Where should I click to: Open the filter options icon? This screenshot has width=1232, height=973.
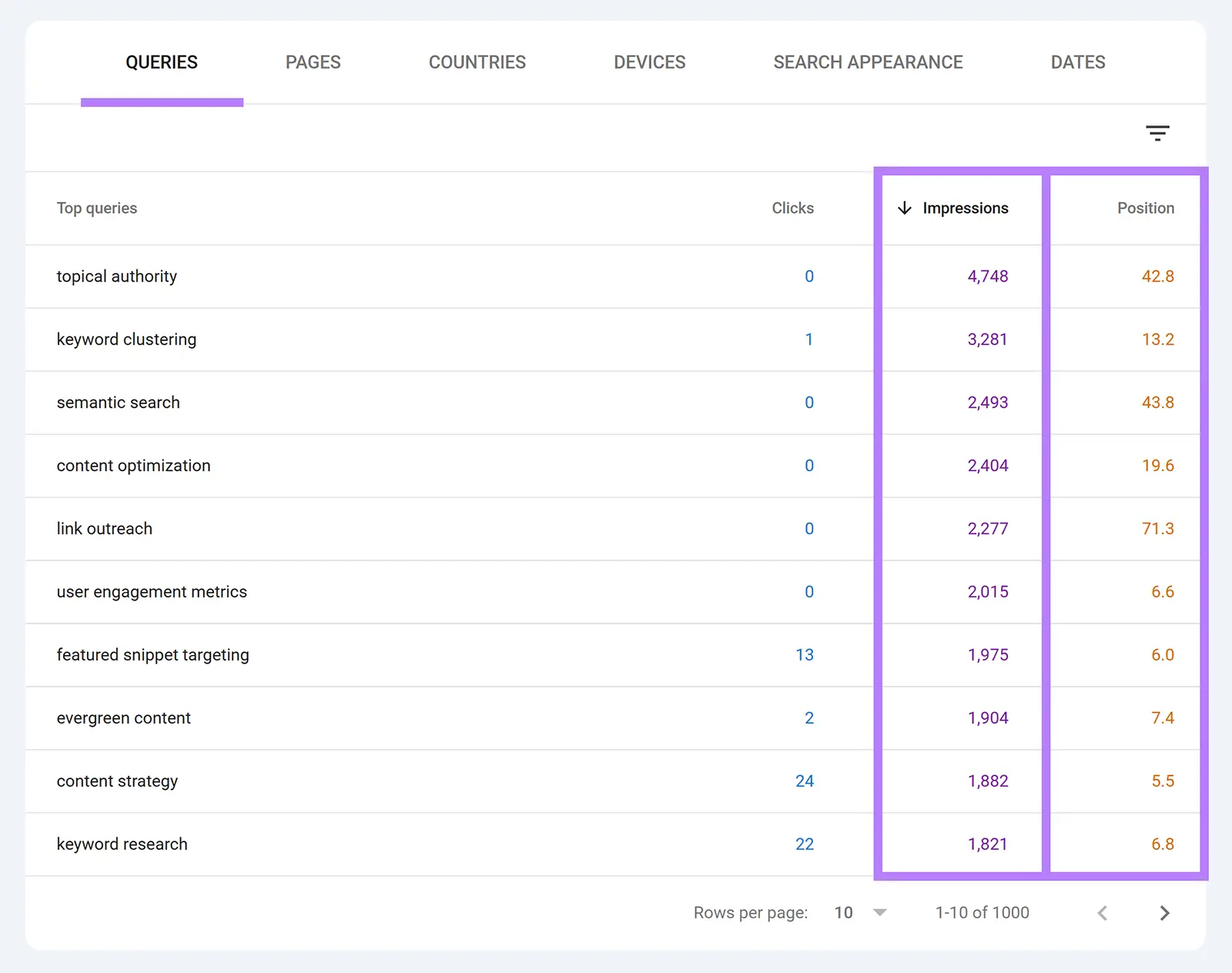1157,133
